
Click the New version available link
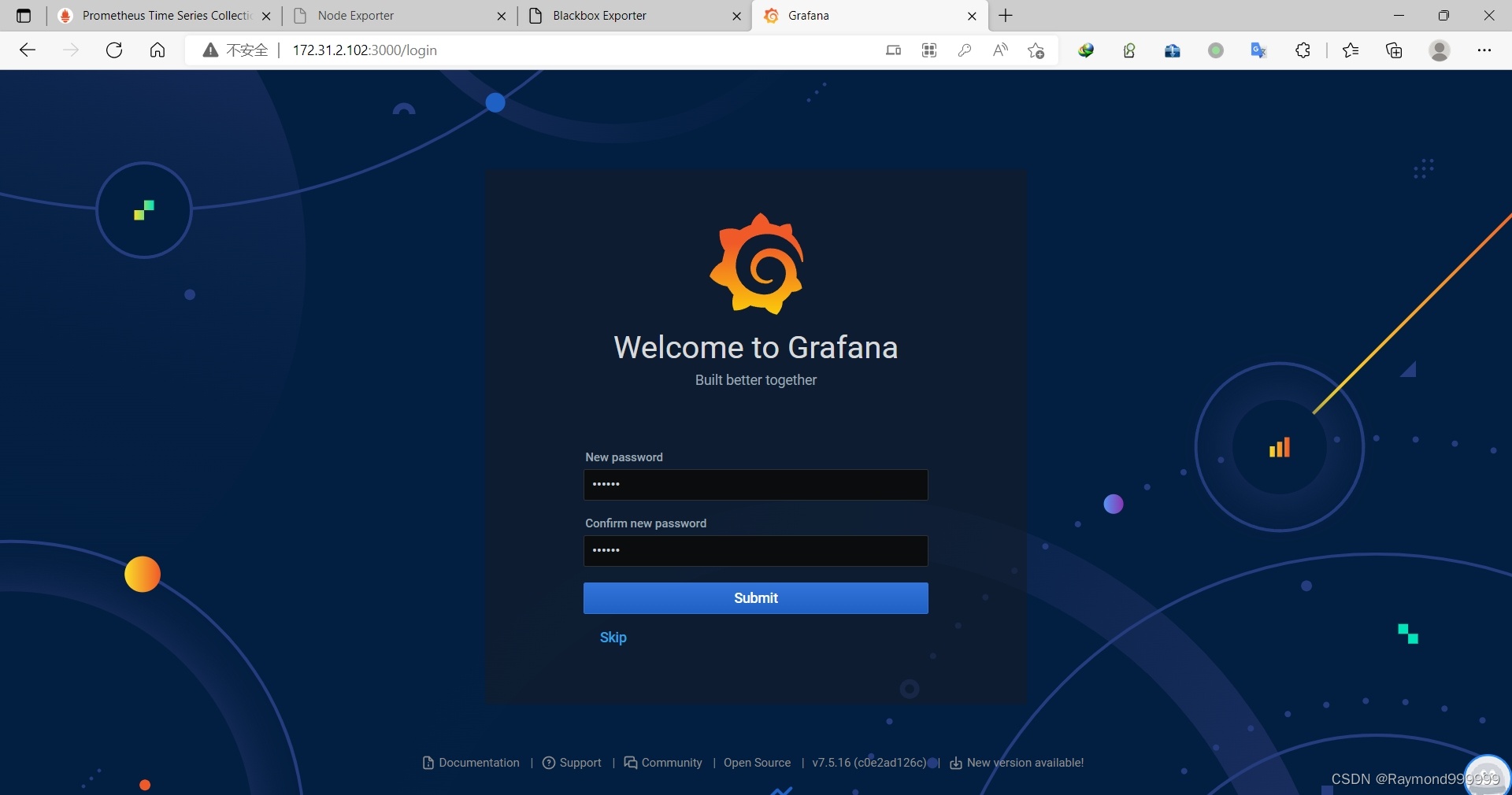1017,763
